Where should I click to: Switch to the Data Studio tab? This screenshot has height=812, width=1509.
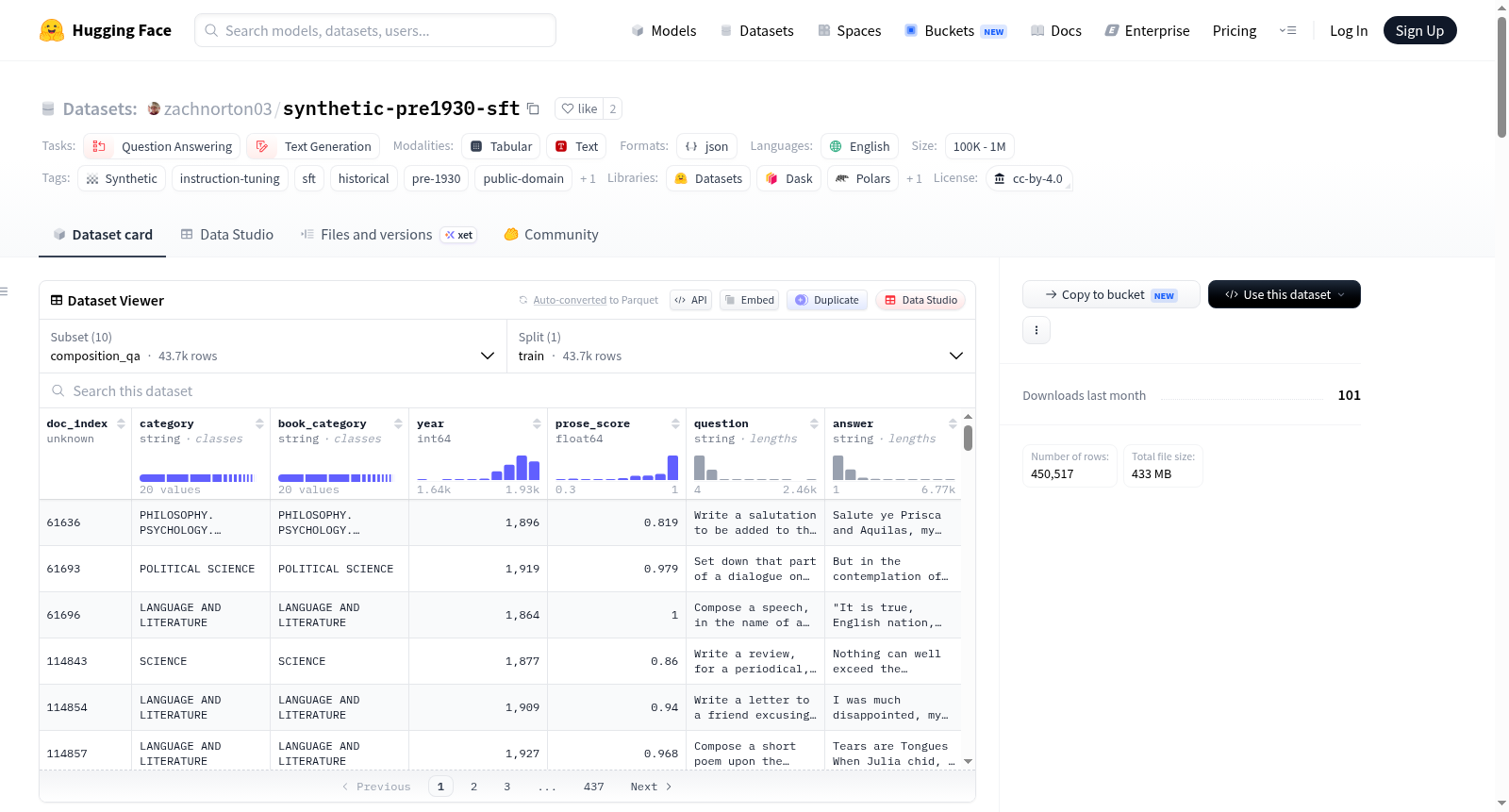pos(227,235)
